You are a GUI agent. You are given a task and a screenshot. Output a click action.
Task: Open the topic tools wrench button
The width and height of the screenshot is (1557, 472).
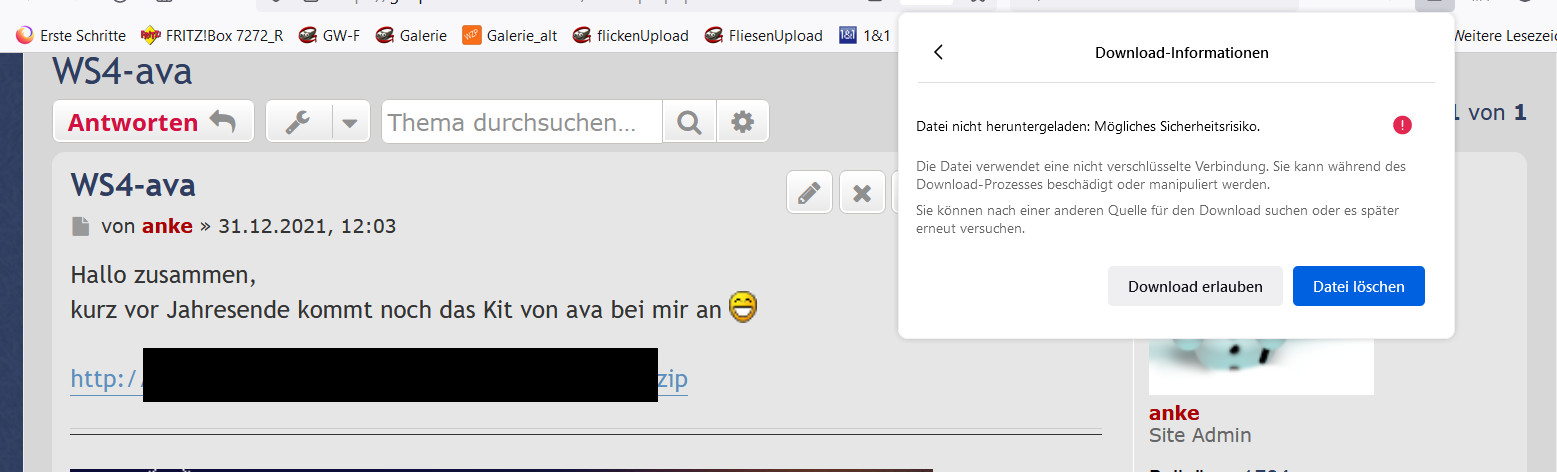[x=298, y=122]
